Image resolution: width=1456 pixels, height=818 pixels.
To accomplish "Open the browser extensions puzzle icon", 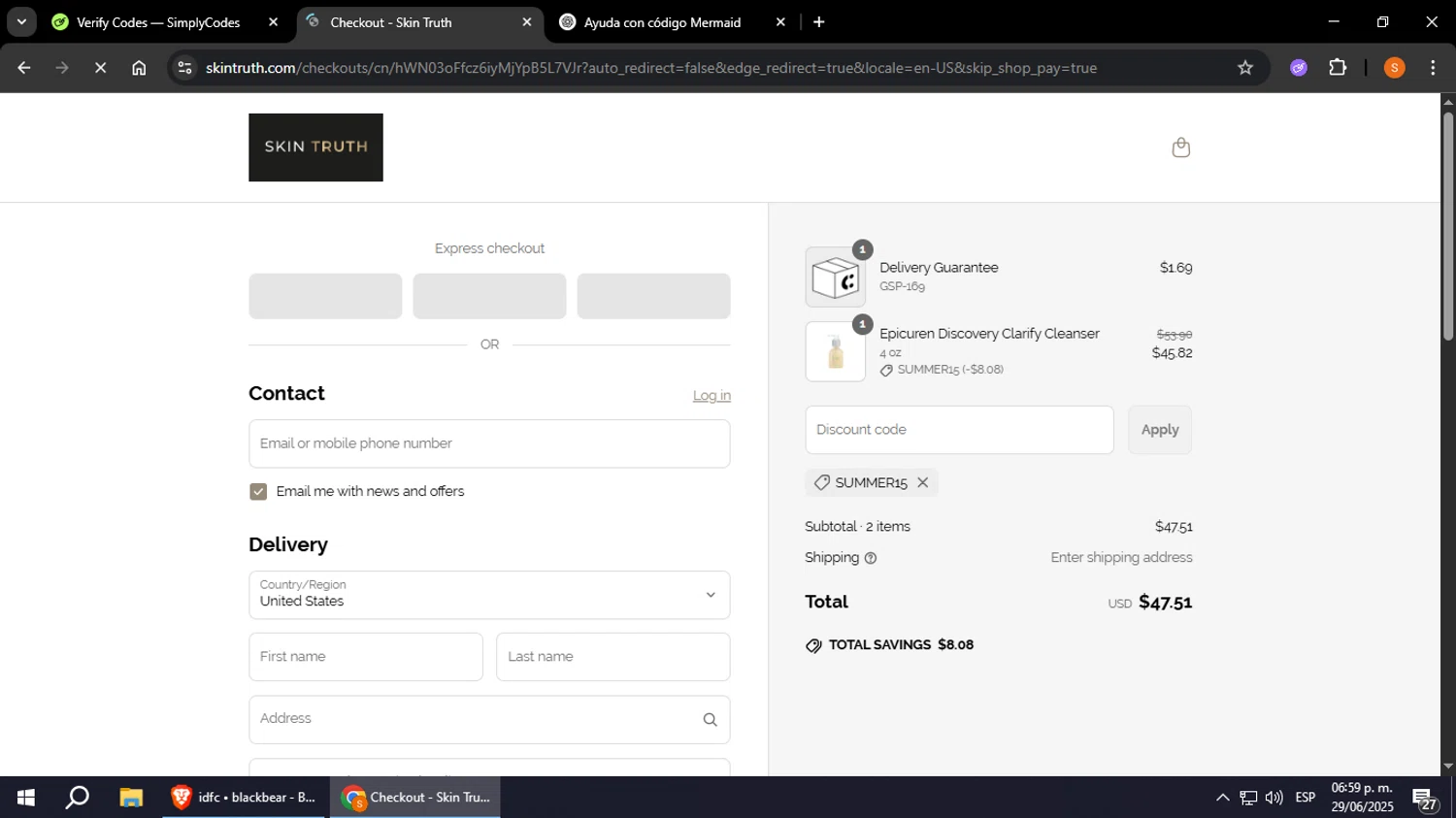I will pyautogui.click(x=1338, y=68).
